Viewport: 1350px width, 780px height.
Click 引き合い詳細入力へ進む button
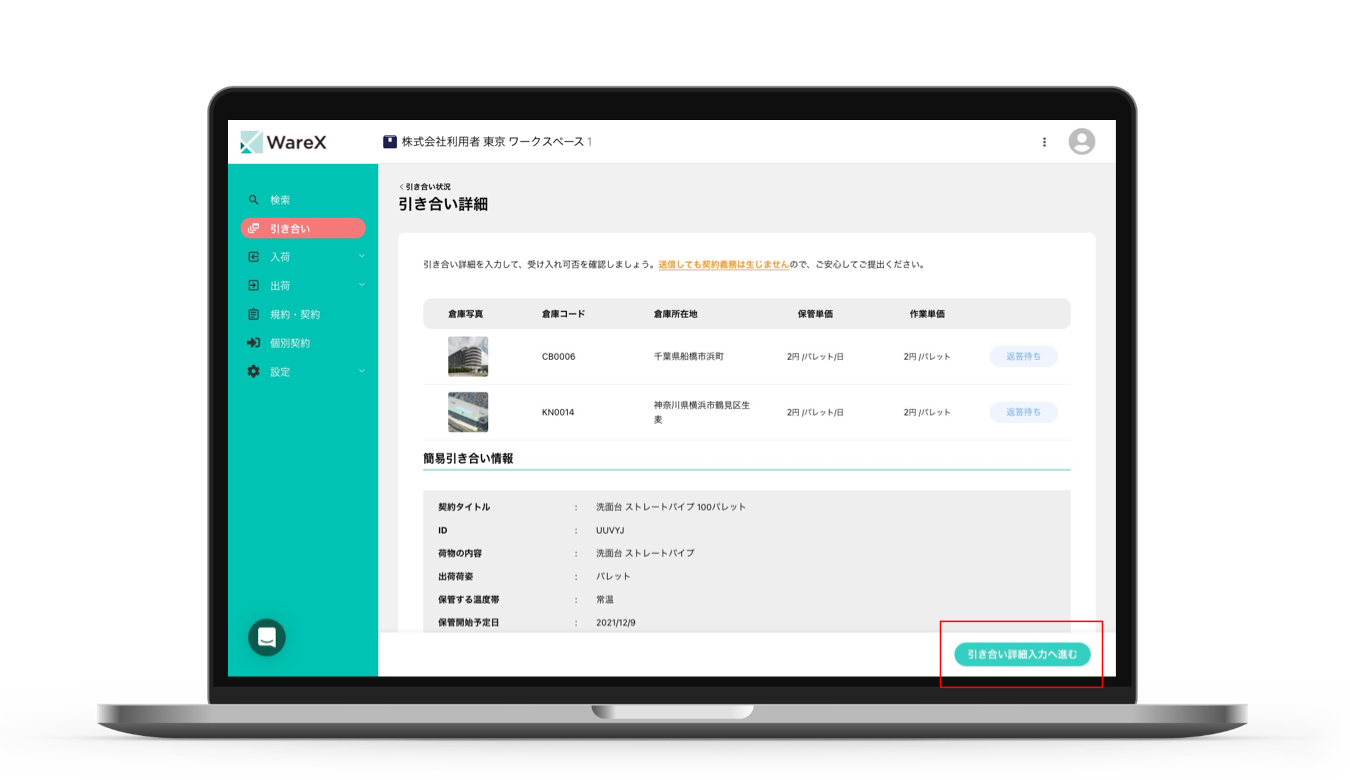pos(1021,655)
